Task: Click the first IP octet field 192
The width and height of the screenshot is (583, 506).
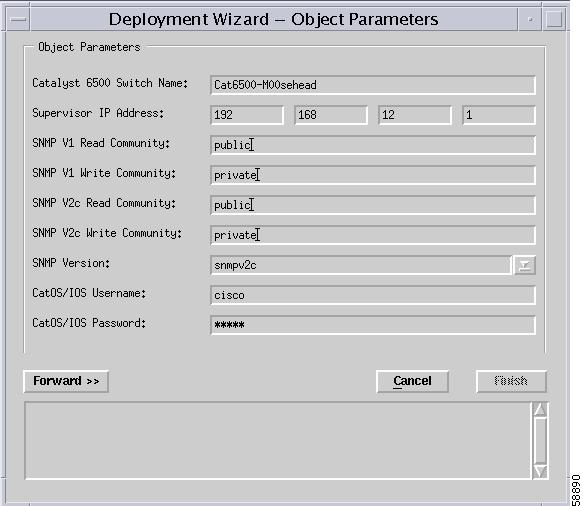Action: [x=247, y=115]
